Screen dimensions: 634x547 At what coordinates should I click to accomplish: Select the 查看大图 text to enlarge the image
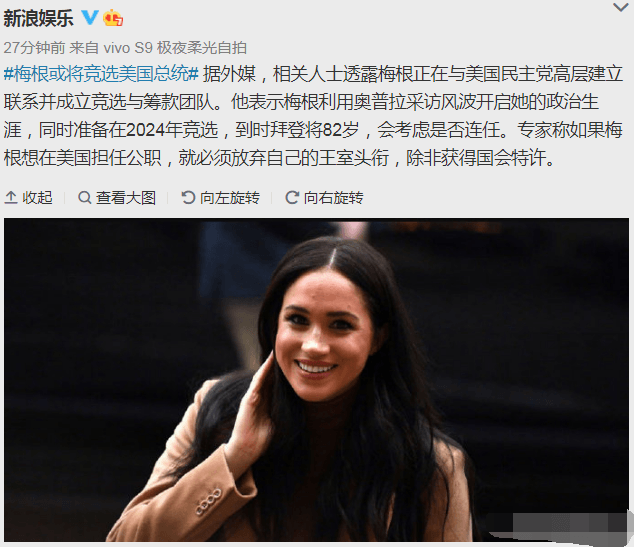pos(126,198)
